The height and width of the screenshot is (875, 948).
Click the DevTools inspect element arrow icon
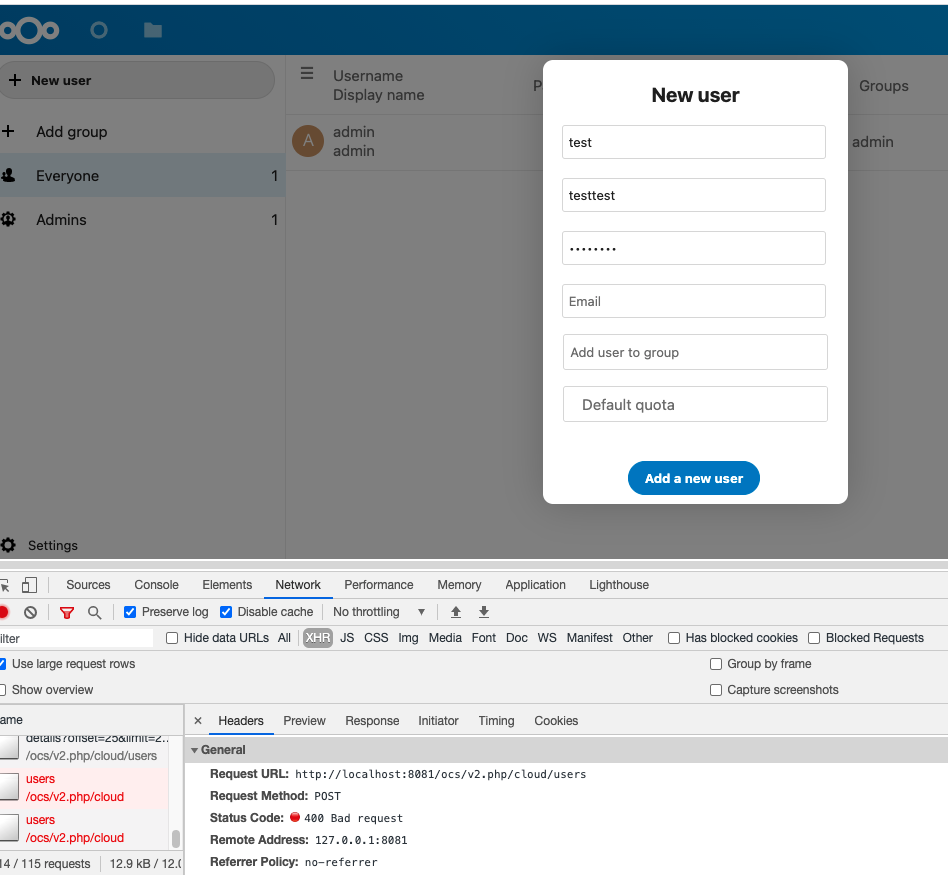(x=5, y=585)
